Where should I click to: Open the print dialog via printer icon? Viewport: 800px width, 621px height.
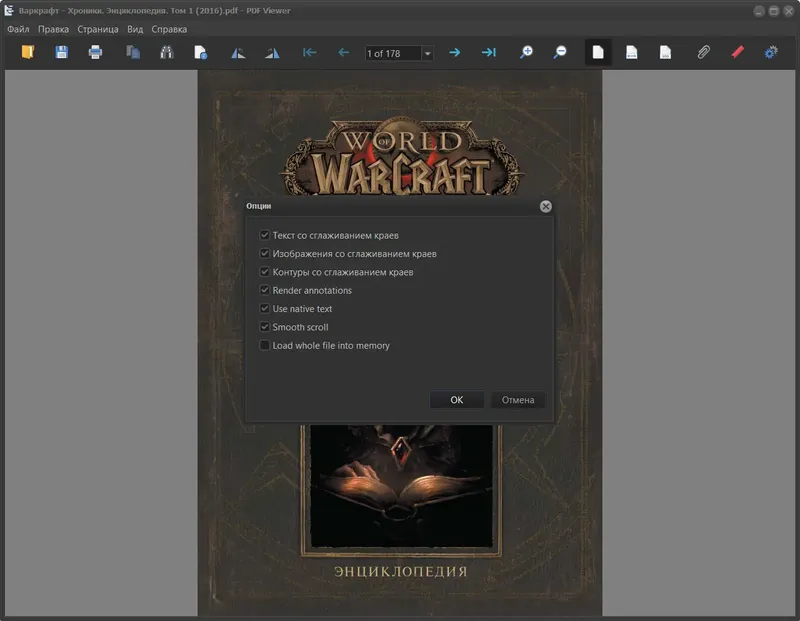96,51
